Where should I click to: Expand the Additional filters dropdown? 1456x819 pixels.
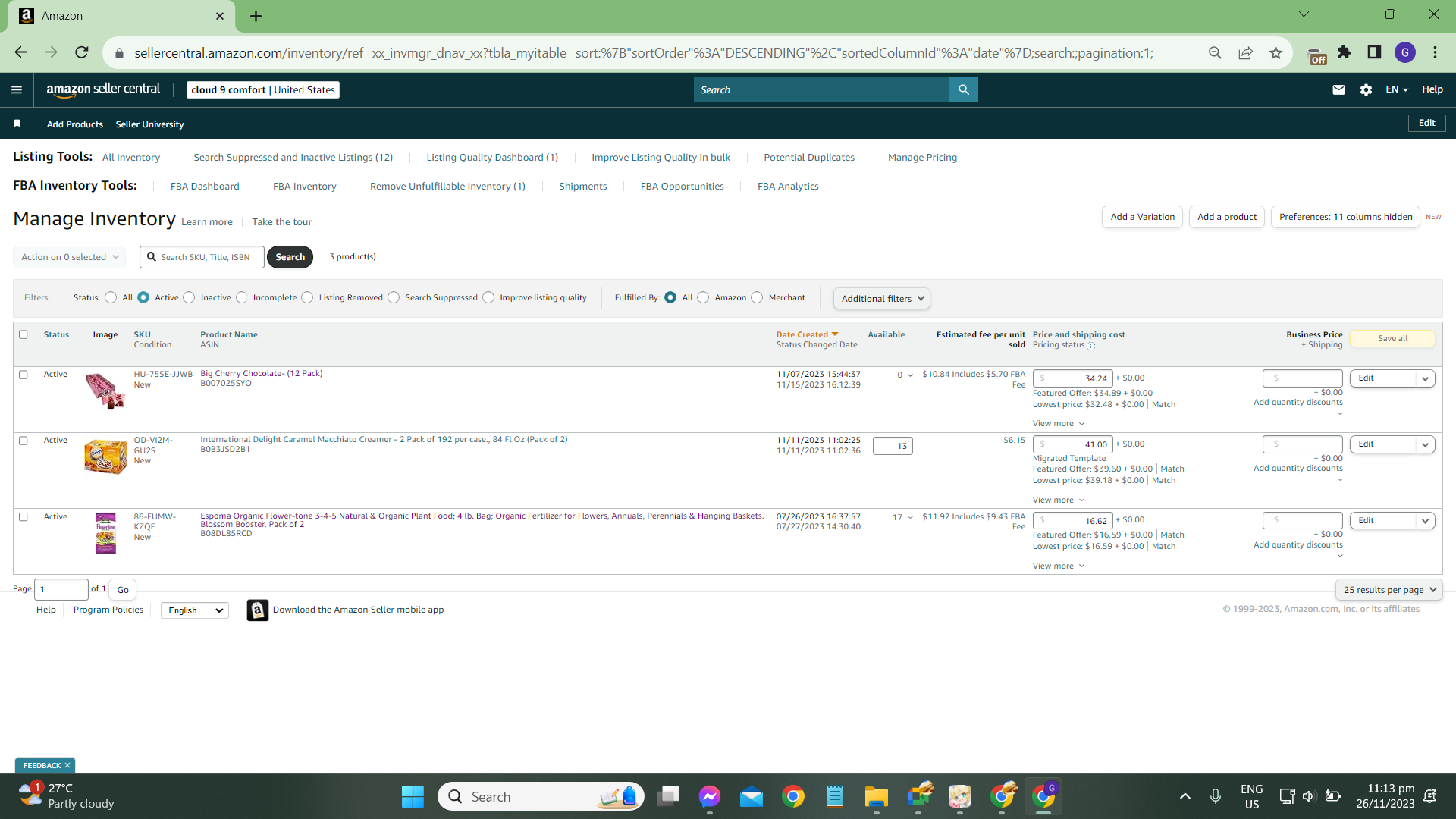pyautogui.click(x=881, y=298)
